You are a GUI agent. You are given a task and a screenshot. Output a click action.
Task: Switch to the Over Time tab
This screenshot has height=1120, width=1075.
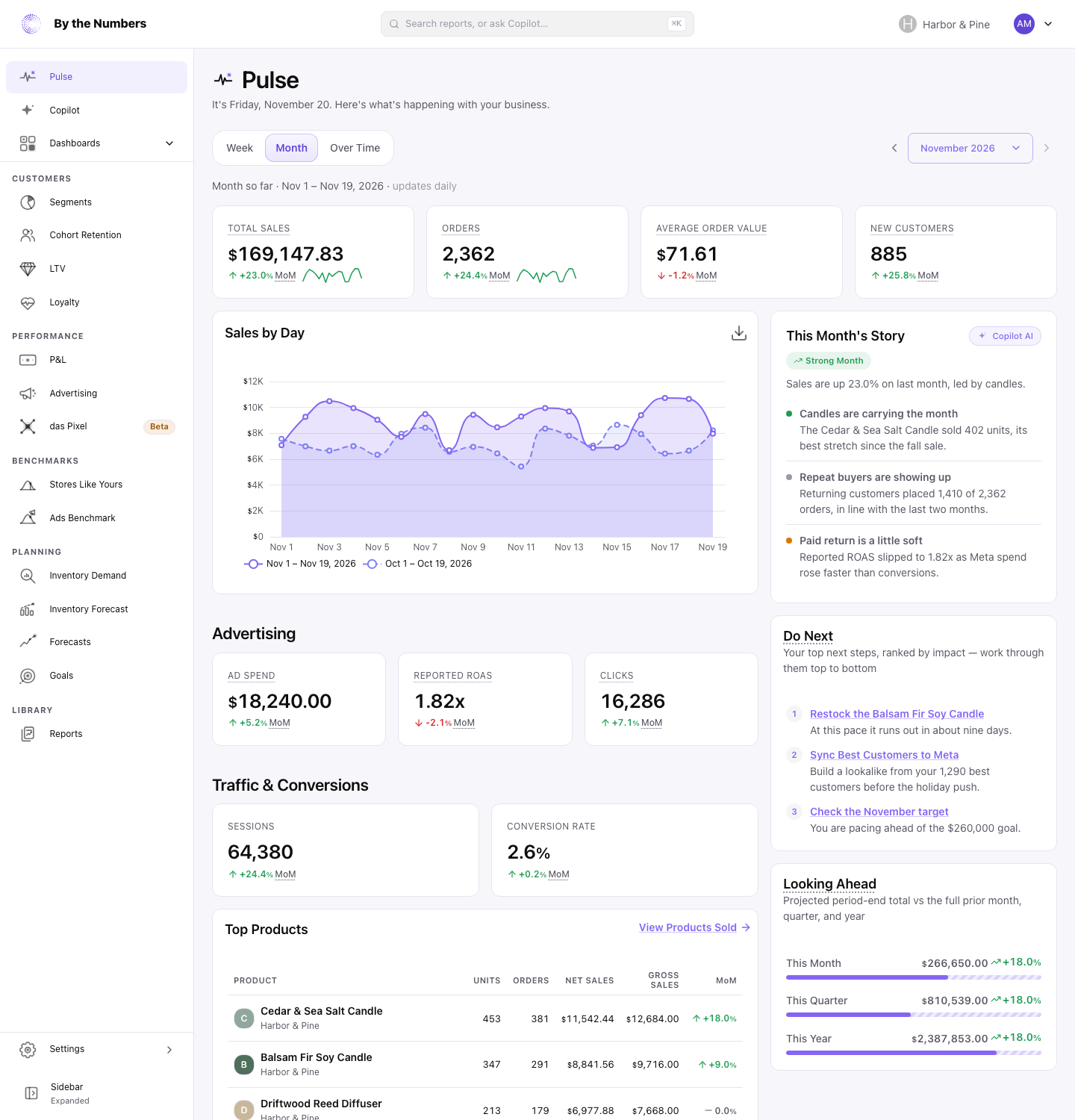tap(355, 148)
